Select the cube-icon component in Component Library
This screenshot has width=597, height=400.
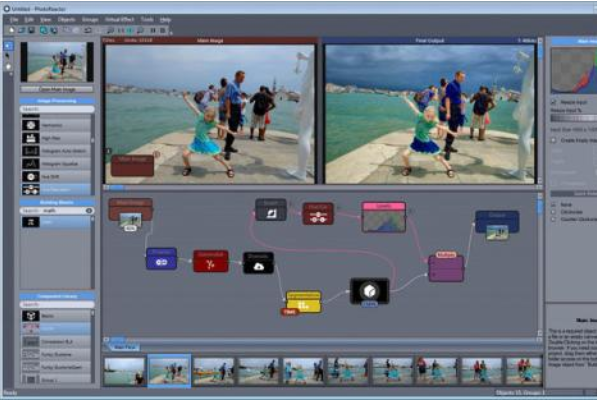tap(30, 316)
